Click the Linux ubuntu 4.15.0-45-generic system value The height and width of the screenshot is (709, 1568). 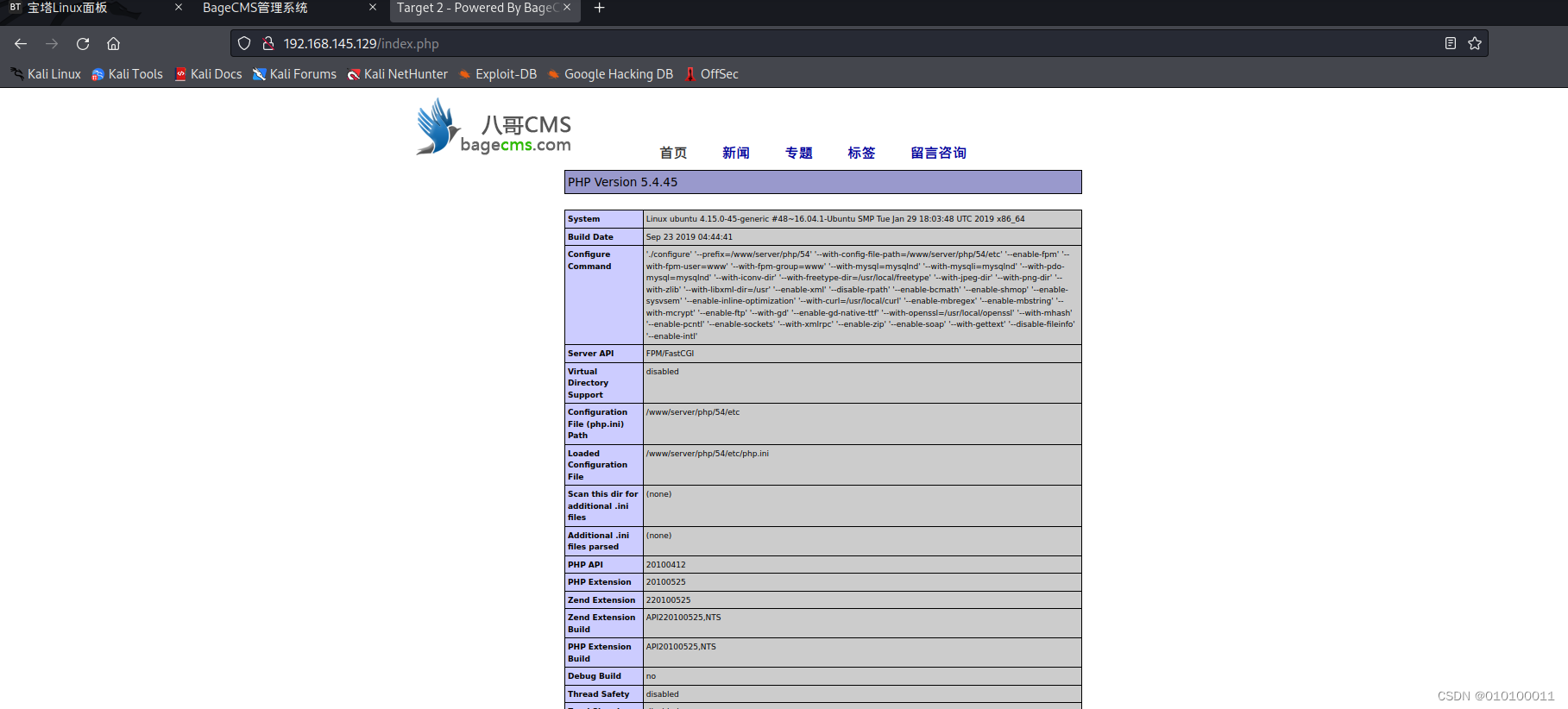[x=835, y=219]
